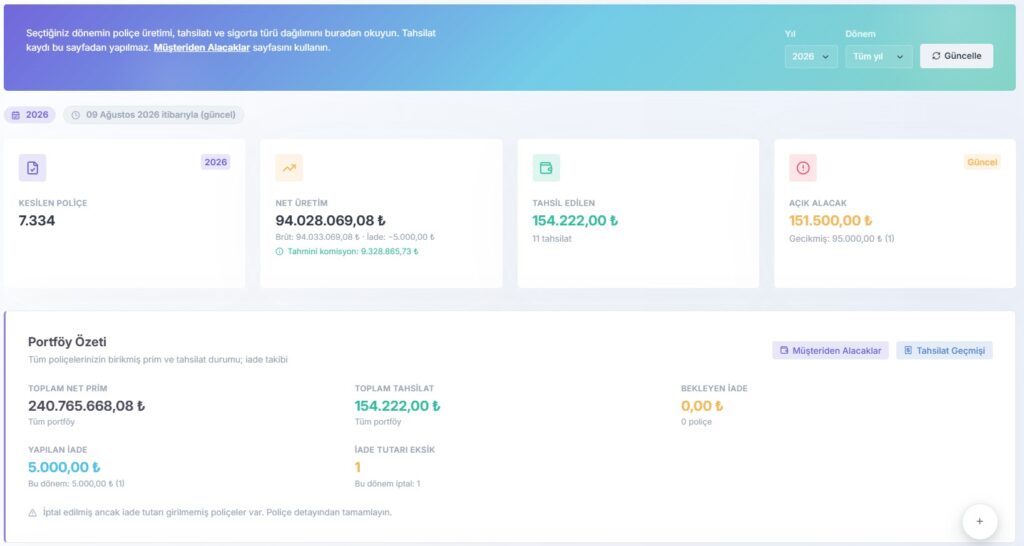Screen dimensions: 1024x546
Task: Click the Yapılan İade value 5.000,00
Action: click(64, 468)
